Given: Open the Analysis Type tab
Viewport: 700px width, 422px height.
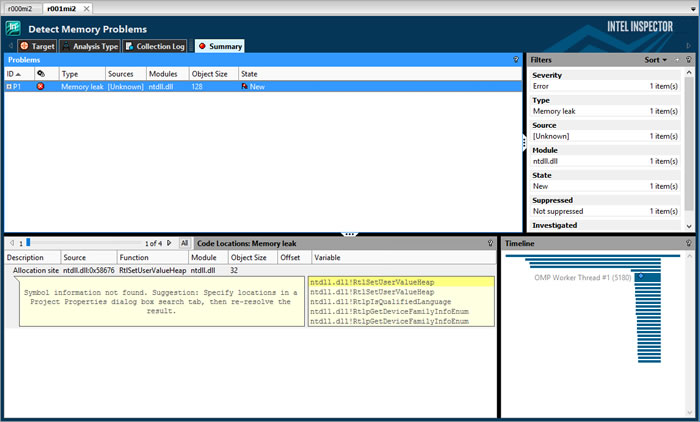Looking at the screenshot, I should pos(91,46).
